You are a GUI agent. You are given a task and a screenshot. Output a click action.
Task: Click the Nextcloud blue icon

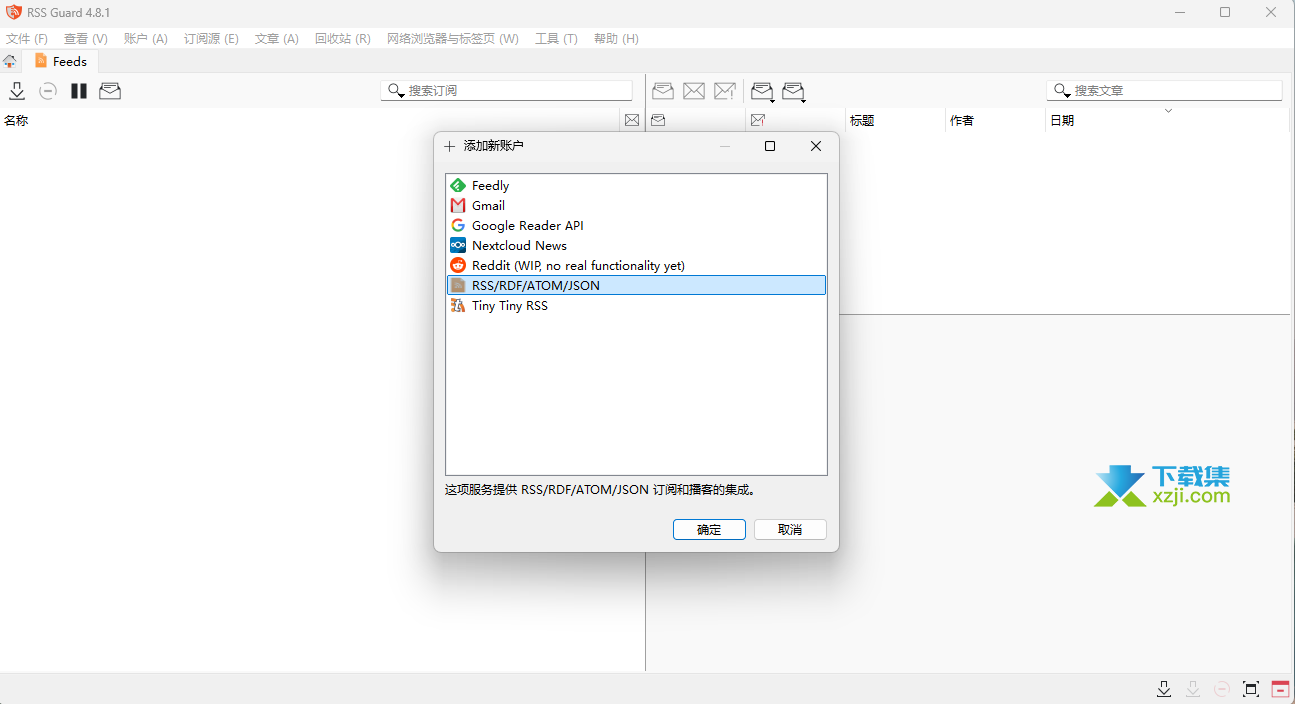pyautogui.click(x=458, y=246)
